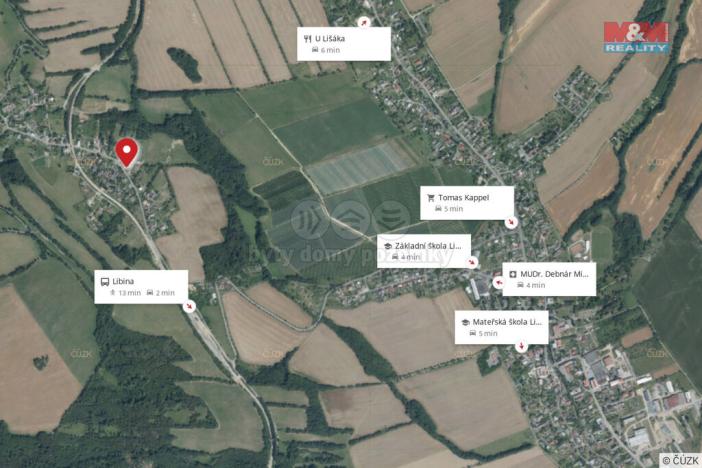Click the arrow marker below Tomas Kappel card

pos(511,222)
